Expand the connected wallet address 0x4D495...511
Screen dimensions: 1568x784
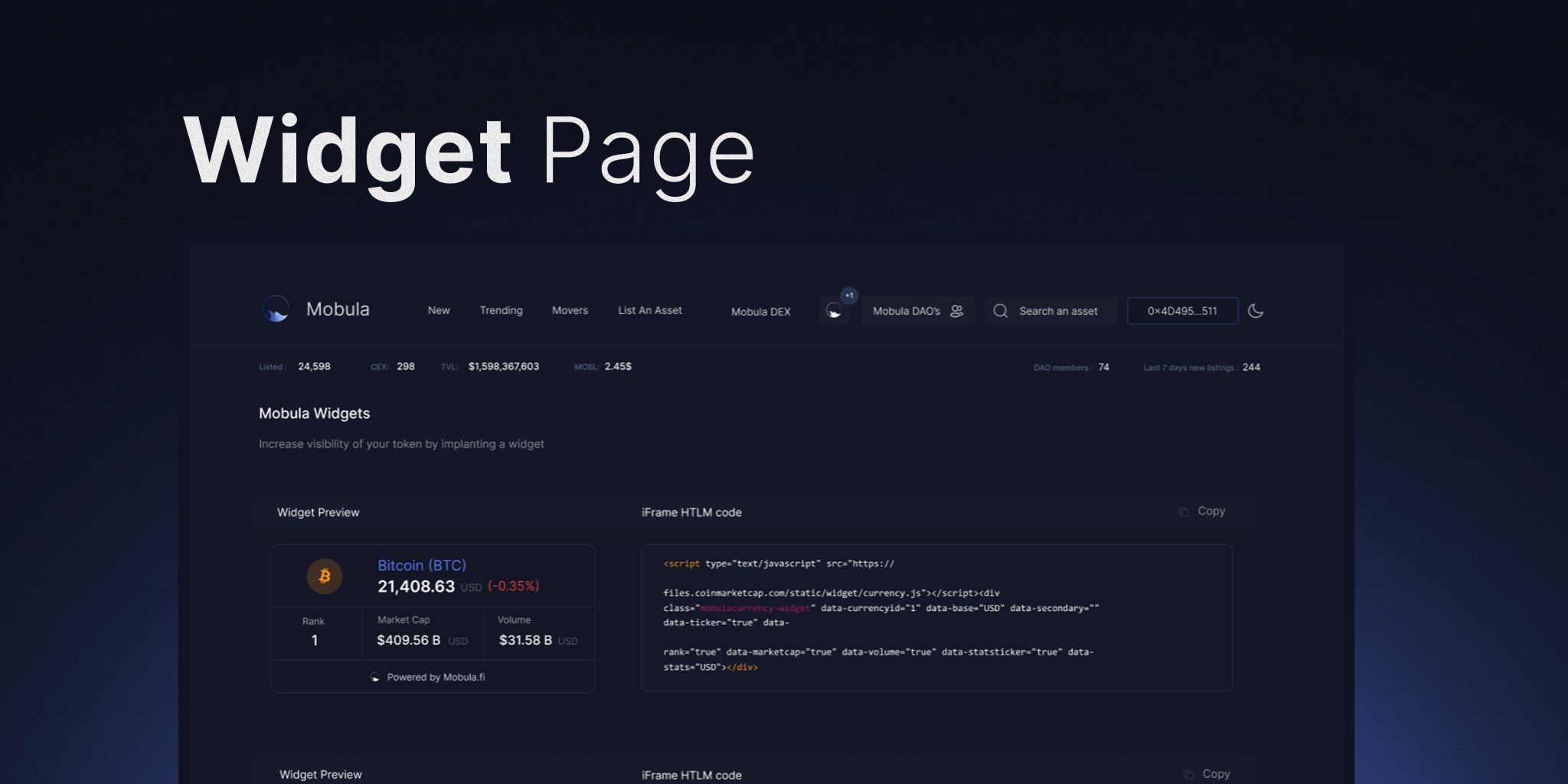[x=1182, y=310]
